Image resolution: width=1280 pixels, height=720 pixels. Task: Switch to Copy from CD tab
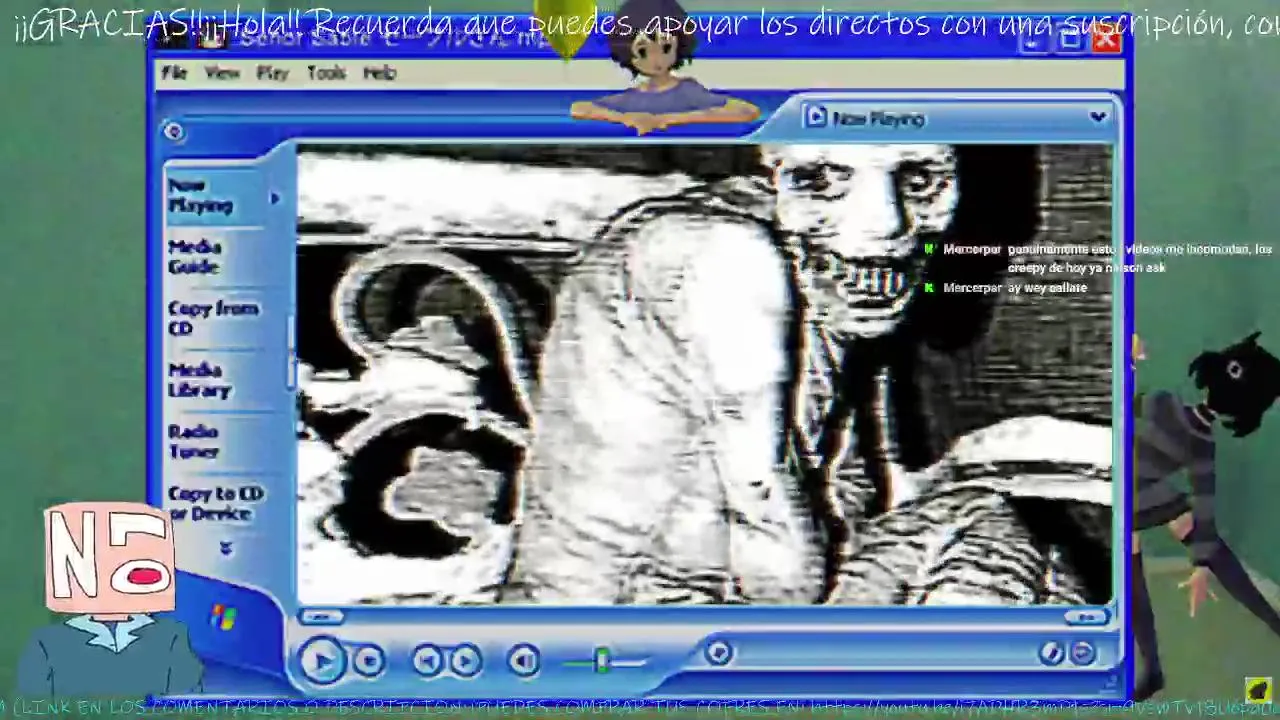(212, 318)
